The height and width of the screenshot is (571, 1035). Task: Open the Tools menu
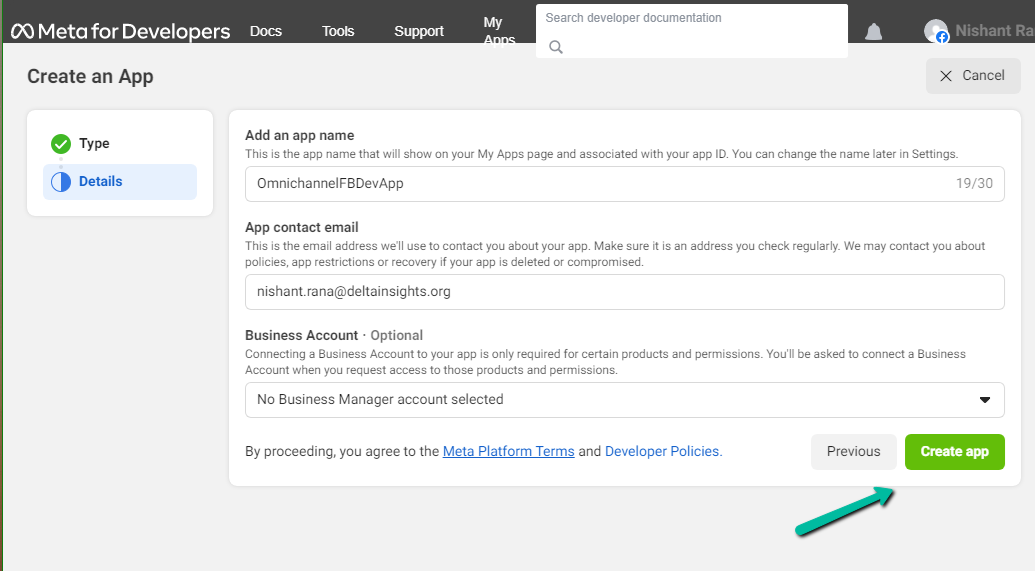click(x=338, y=31)
